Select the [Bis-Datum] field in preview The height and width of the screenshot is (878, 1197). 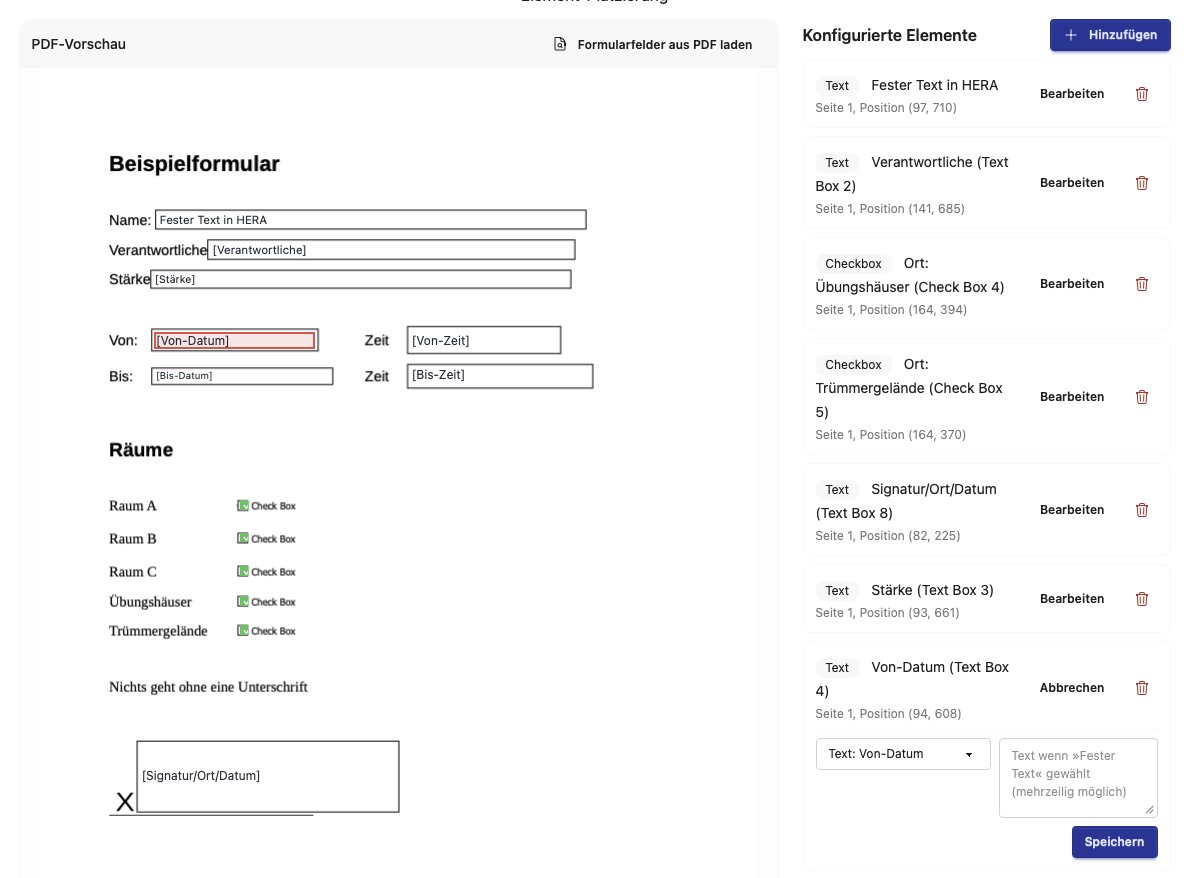(242, 376)
